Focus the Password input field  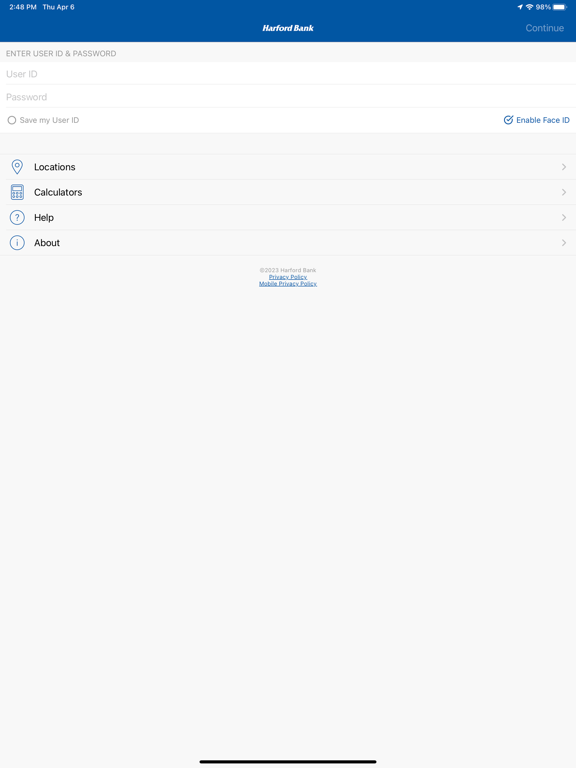(288, 96)
